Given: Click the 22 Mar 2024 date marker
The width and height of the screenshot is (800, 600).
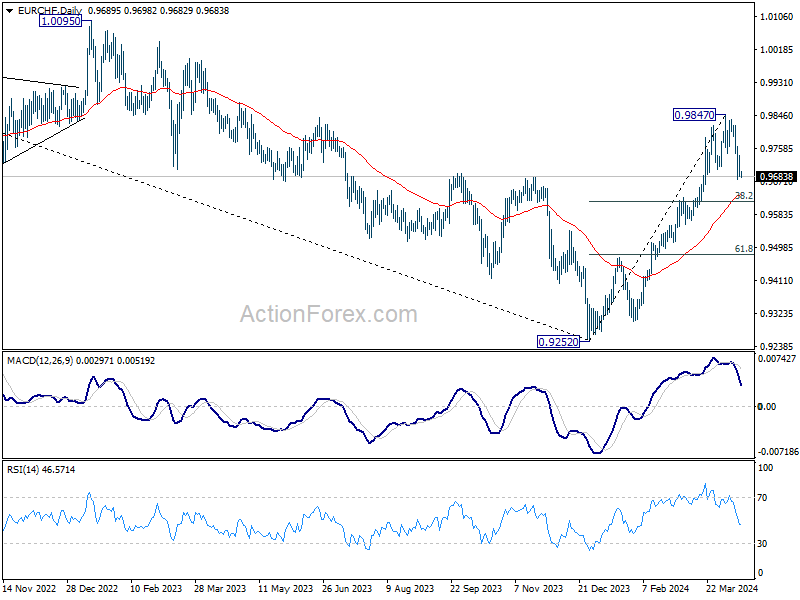Looking at the screenshot, I should coord(732,588).
